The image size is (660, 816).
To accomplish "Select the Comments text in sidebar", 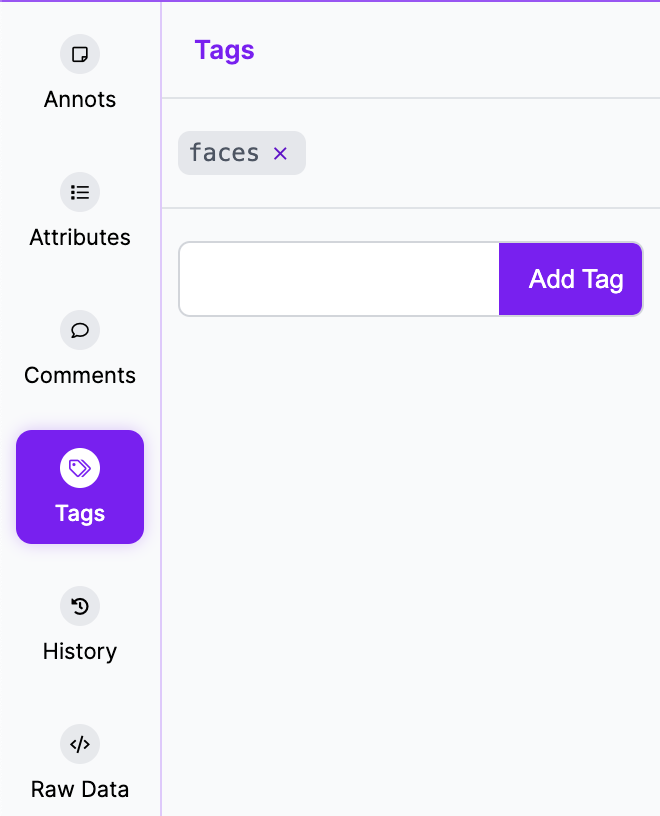I will click(x=80, y=375).
